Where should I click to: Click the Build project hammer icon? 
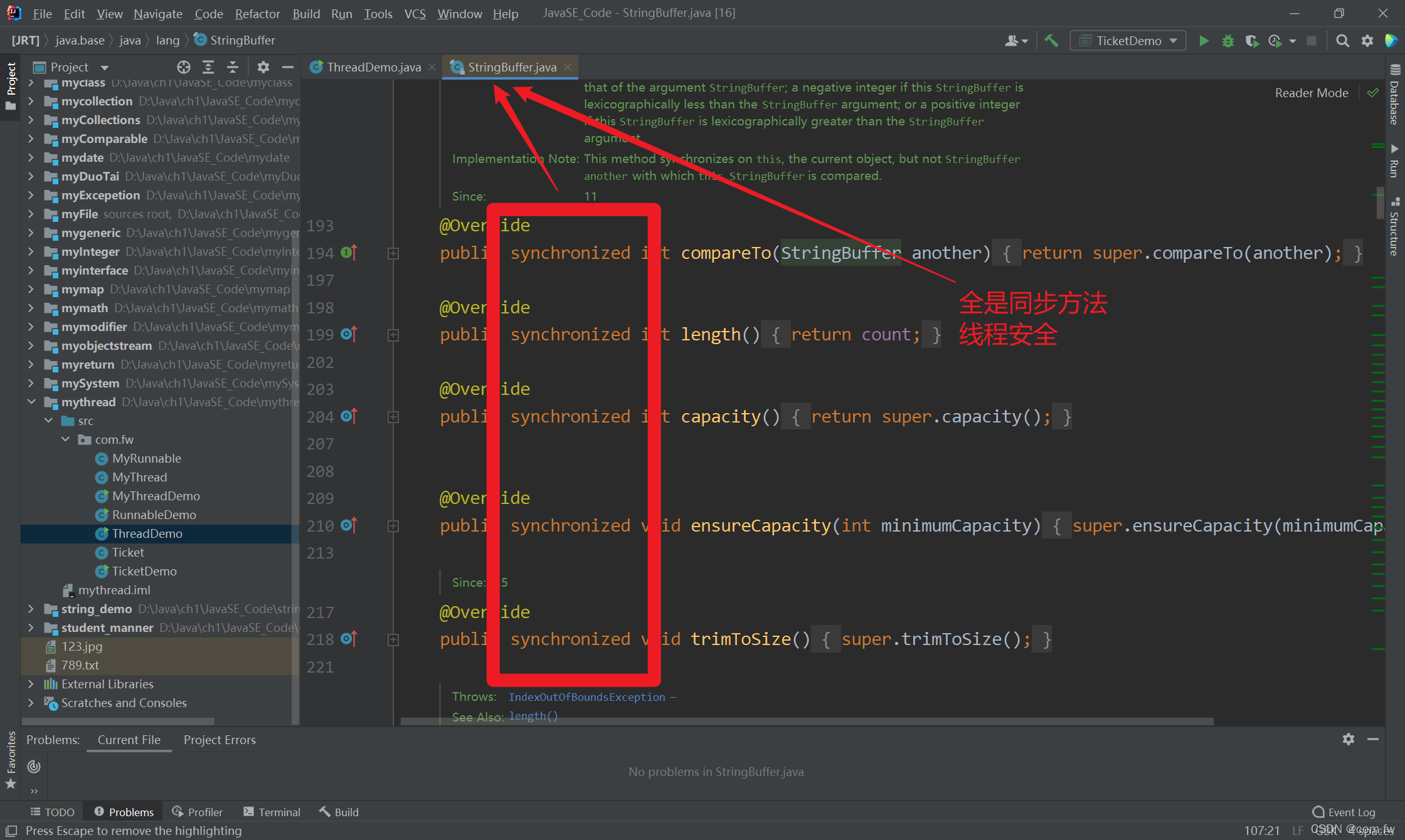tap(1051, 41)
